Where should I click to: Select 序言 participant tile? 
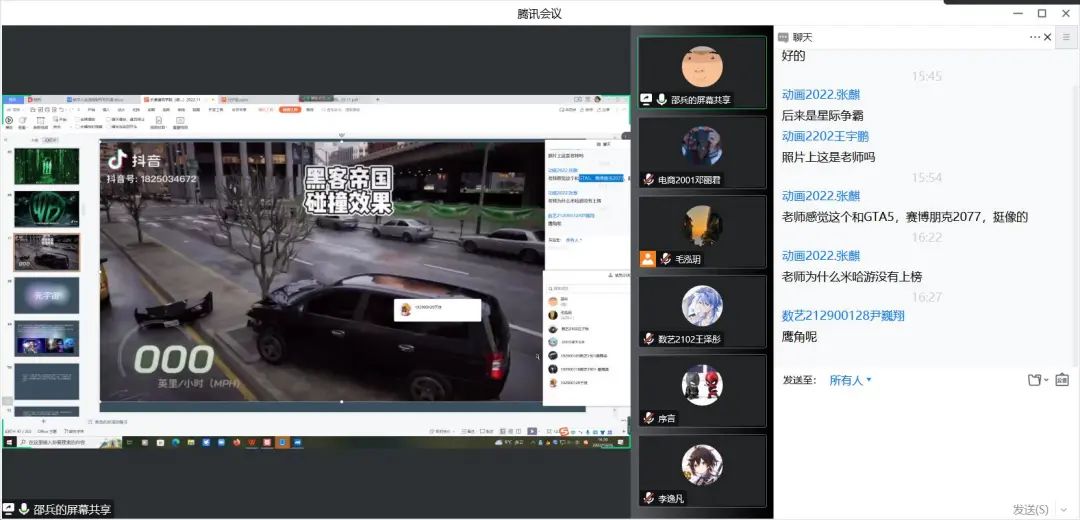[702, 391]
